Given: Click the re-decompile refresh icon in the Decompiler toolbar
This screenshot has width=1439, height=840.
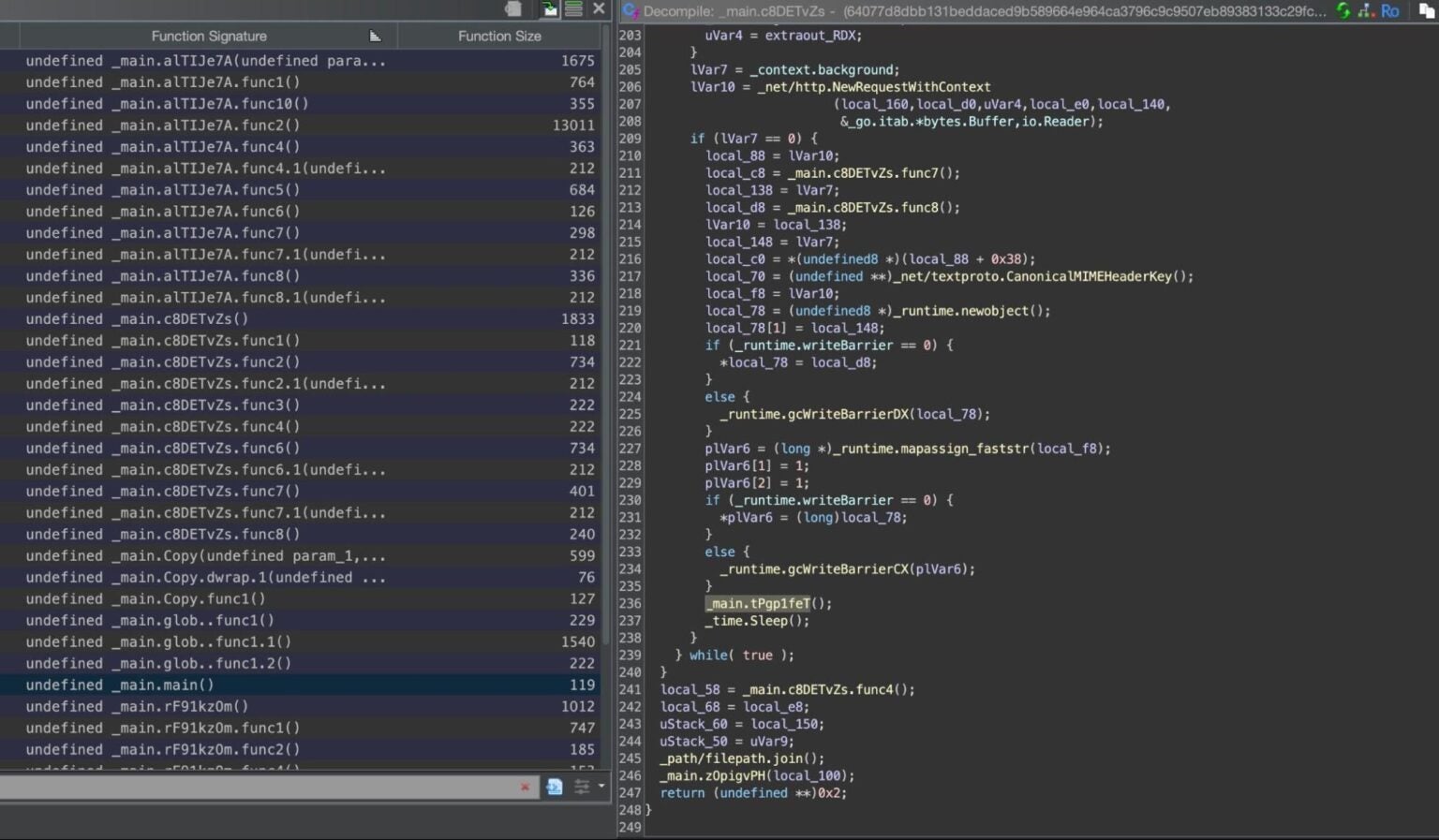Looking at the screenshot, I should point(1342,11).
